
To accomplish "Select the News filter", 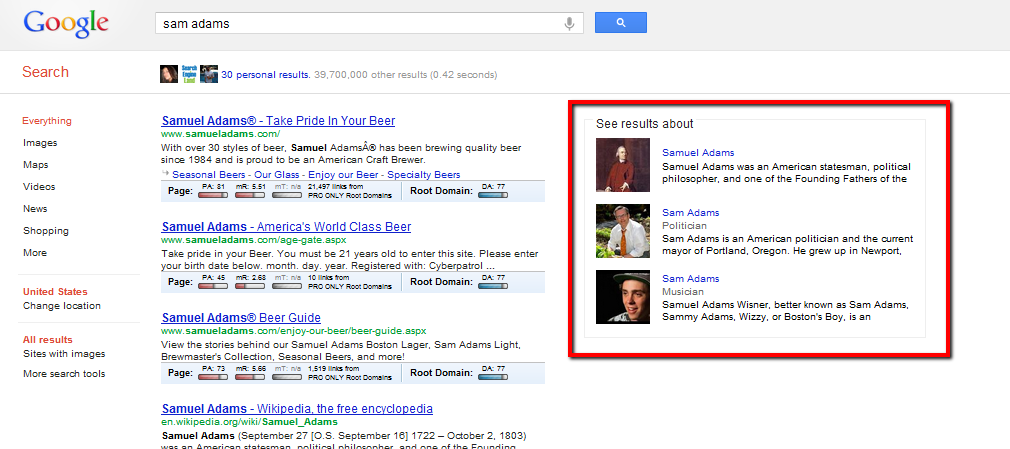I will tap(35, 208).
